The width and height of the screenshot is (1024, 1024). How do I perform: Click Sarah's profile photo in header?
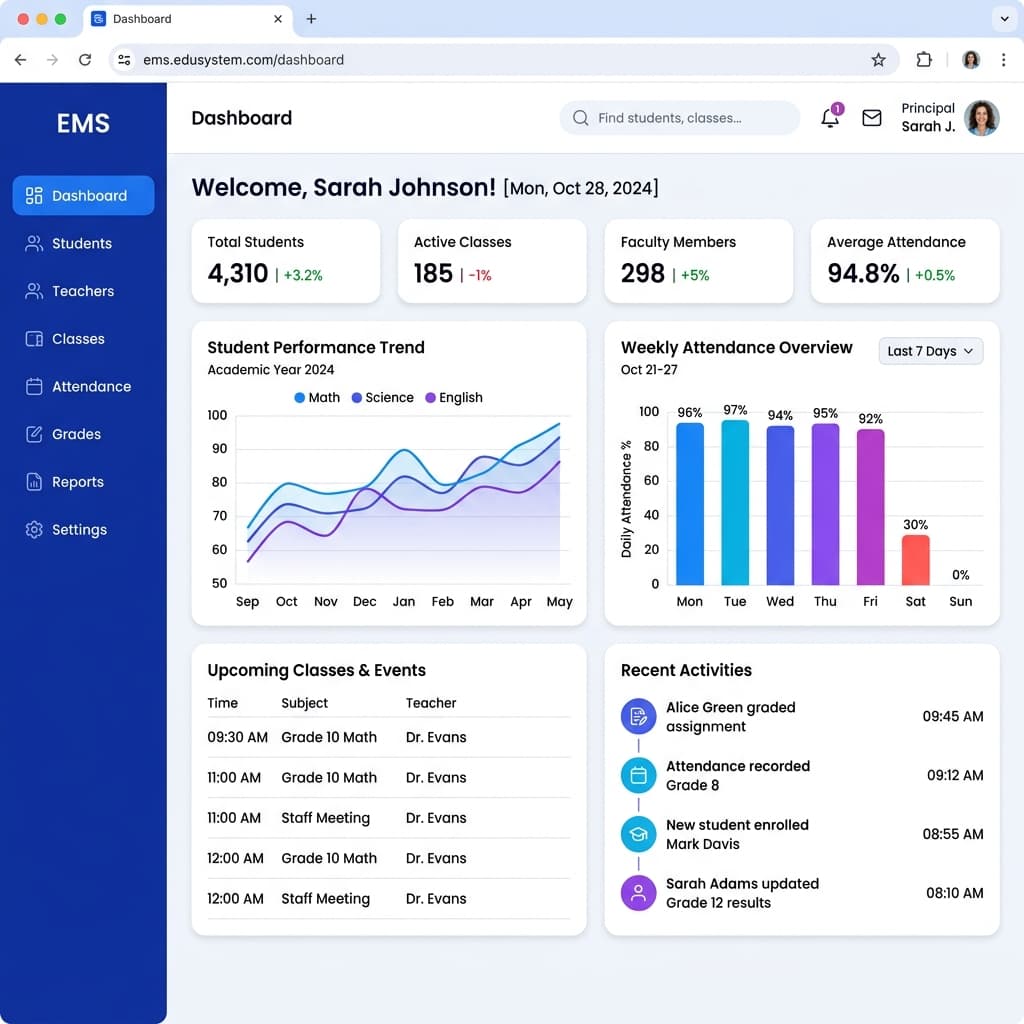982,118
